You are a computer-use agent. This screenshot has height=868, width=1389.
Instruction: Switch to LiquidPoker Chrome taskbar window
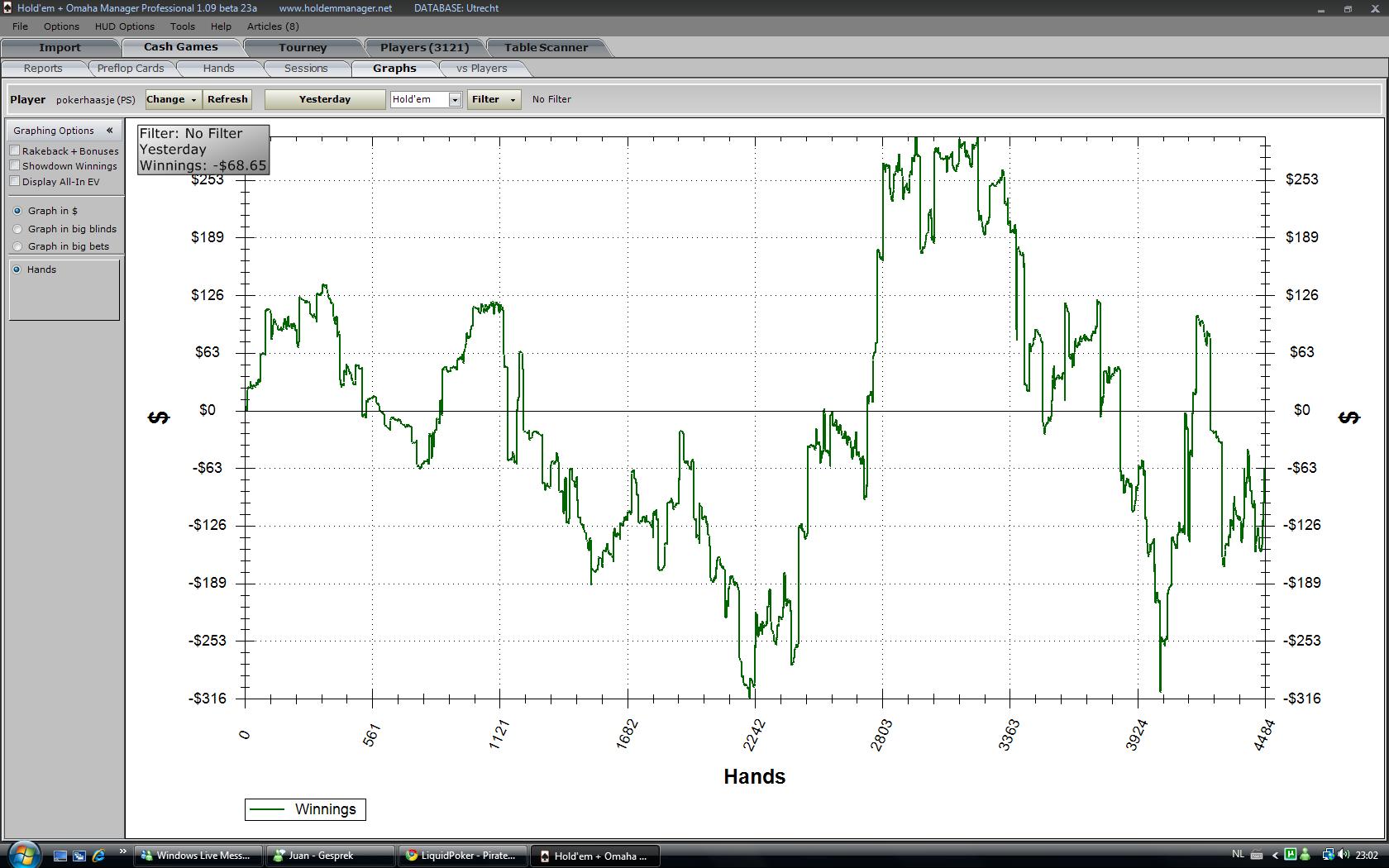point(461,856)
